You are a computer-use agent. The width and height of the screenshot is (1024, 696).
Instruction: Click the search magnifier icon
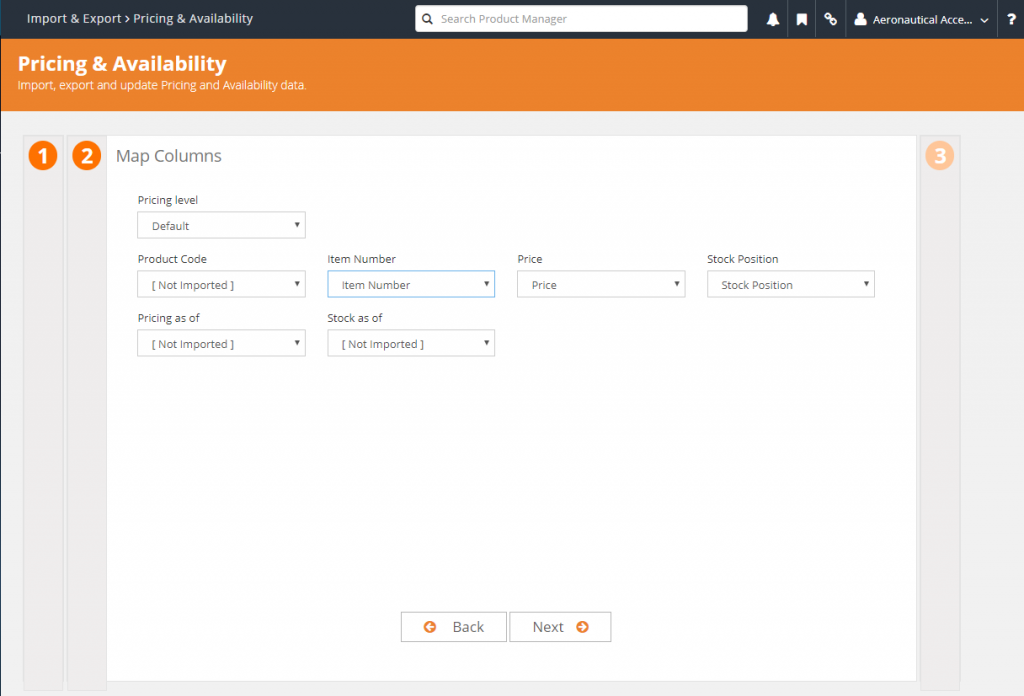pos(427,18)
